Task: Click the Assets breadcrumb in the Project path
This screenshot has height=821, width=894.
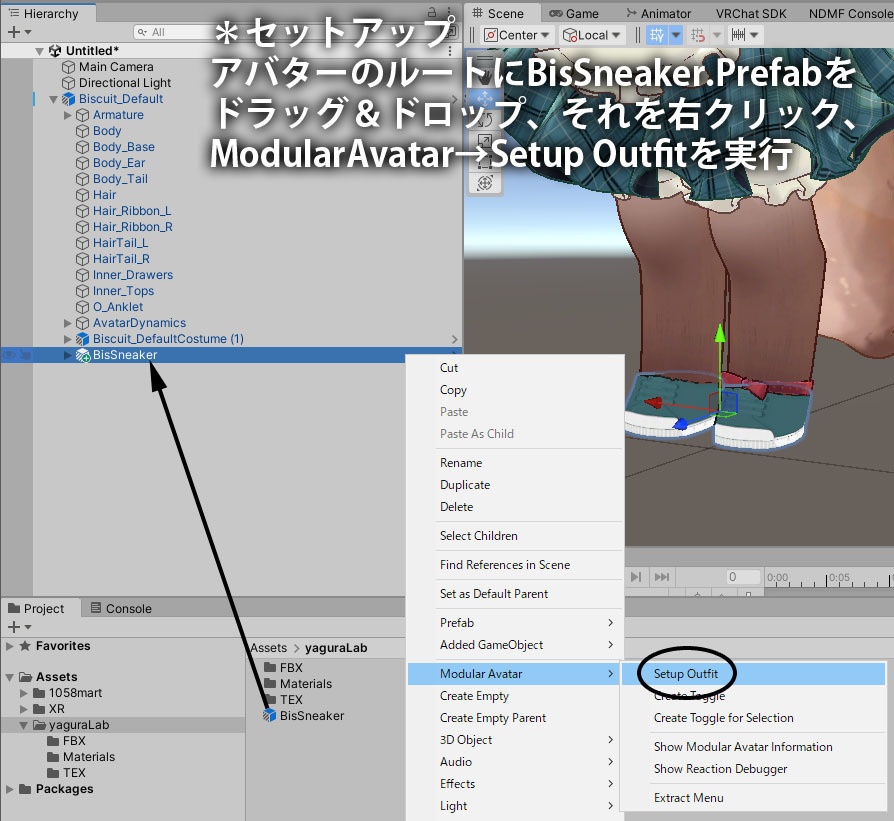Action: pyautogui.click(x=268, y=648)
